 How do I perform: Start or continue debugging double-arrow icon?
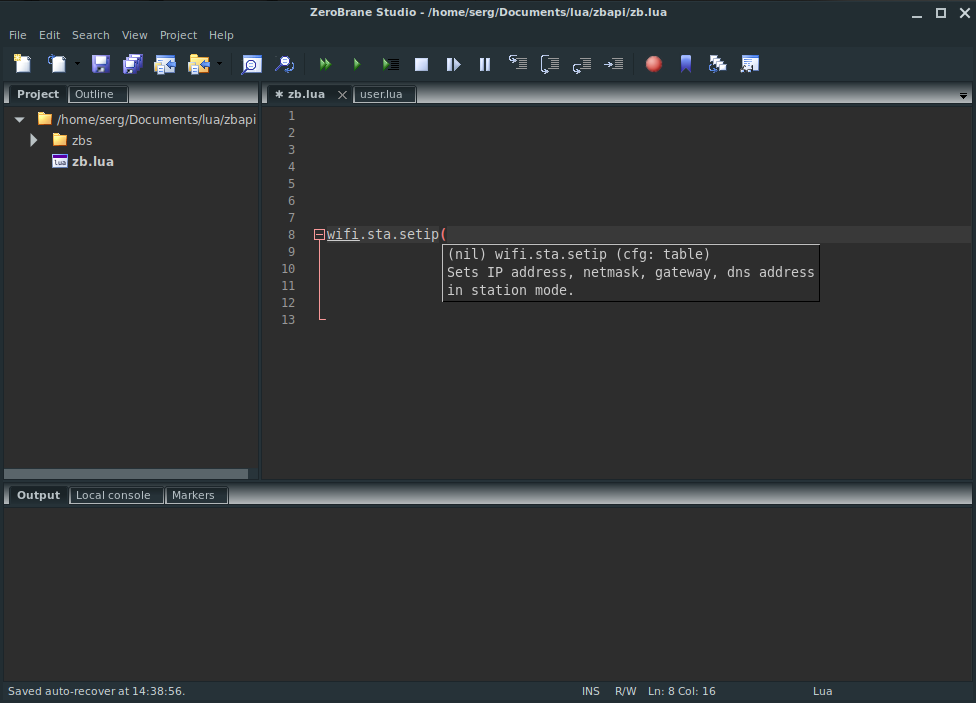click(x=325, y=64)
